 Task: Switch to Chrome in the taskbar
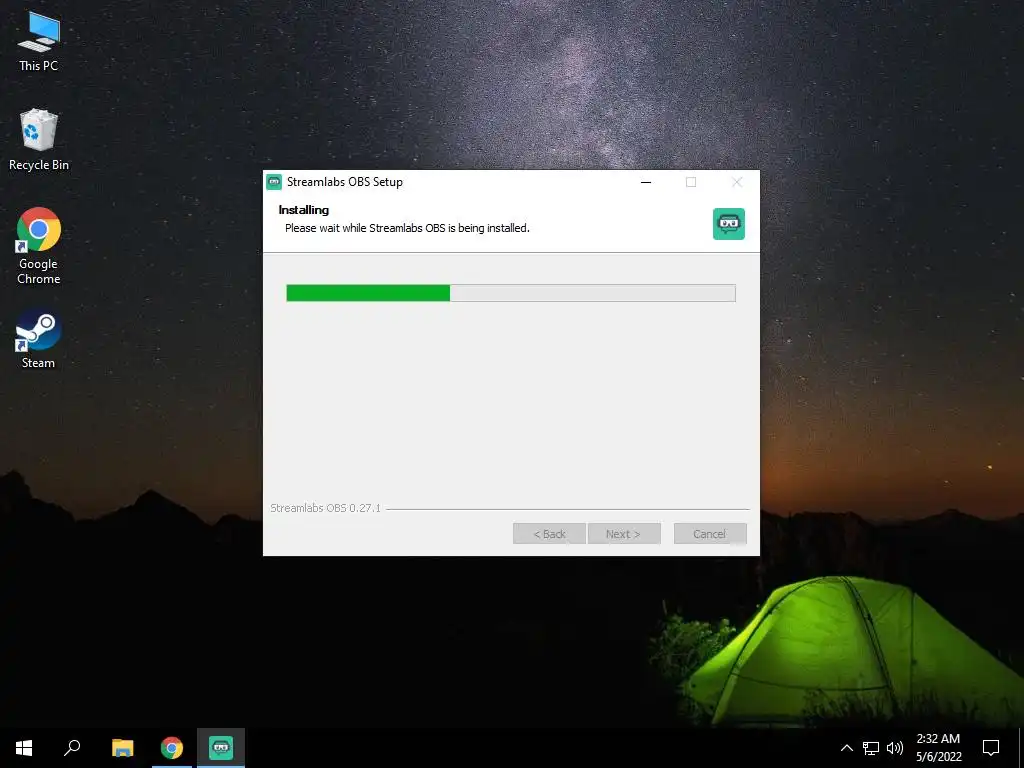click(172, 748)
